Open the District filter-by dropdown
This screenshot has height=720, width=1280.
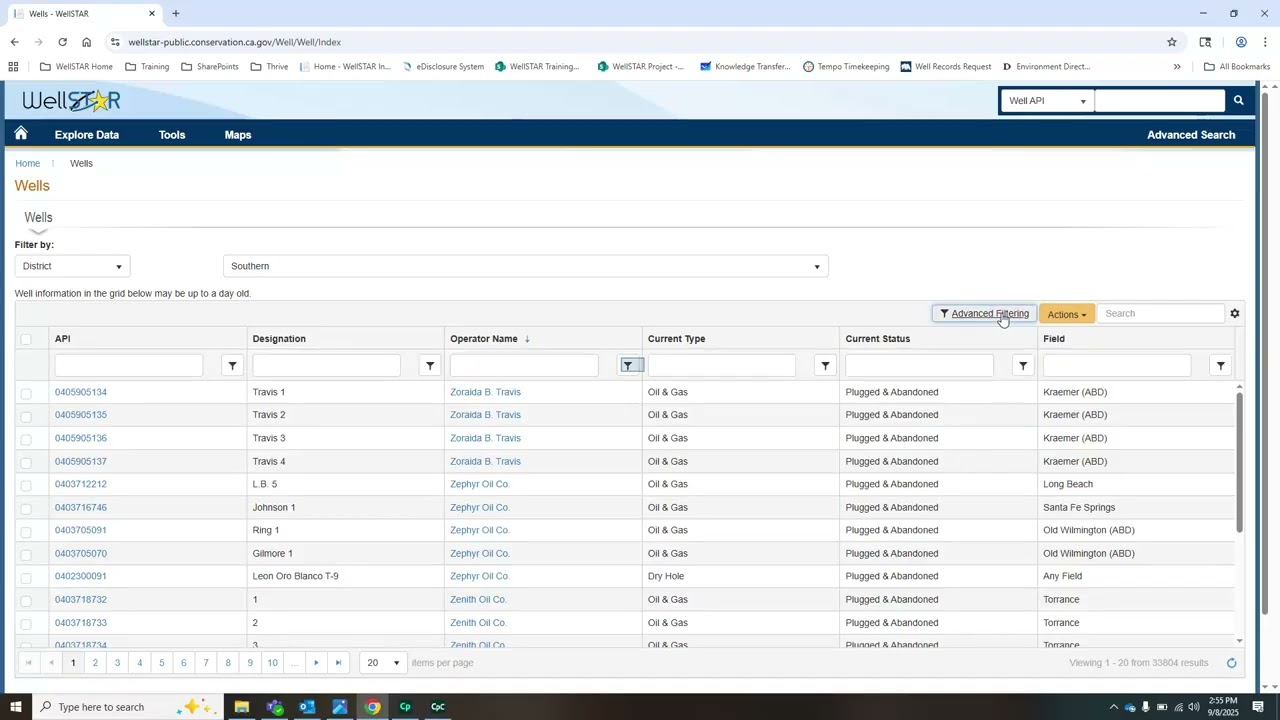pyautogui.click(x=71, y=266)
